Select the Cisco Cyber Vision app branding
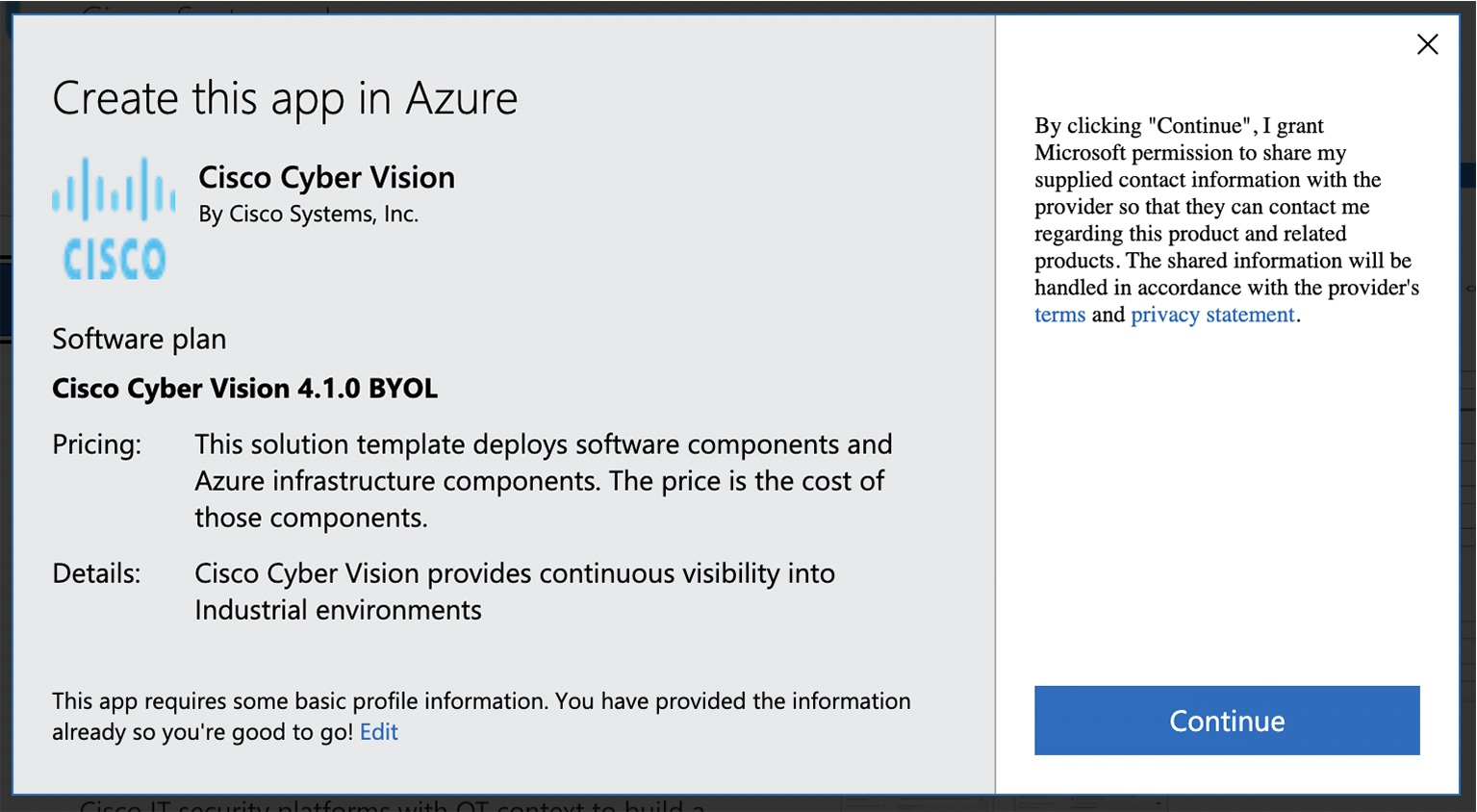 (326, 176)
